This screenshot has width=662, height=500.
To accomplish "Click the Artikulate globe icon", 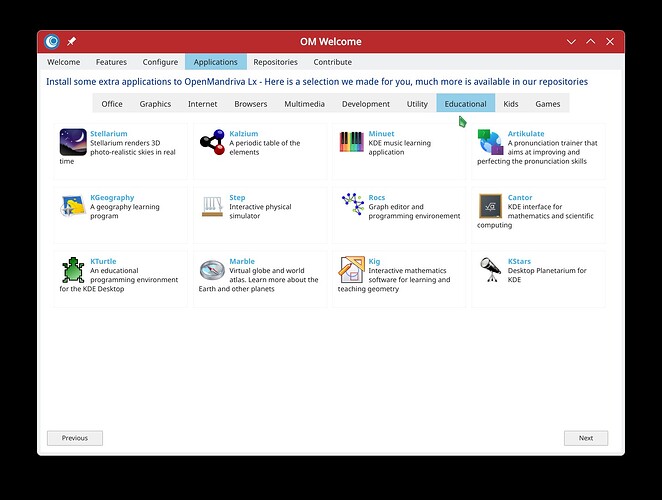I will 491,142.
